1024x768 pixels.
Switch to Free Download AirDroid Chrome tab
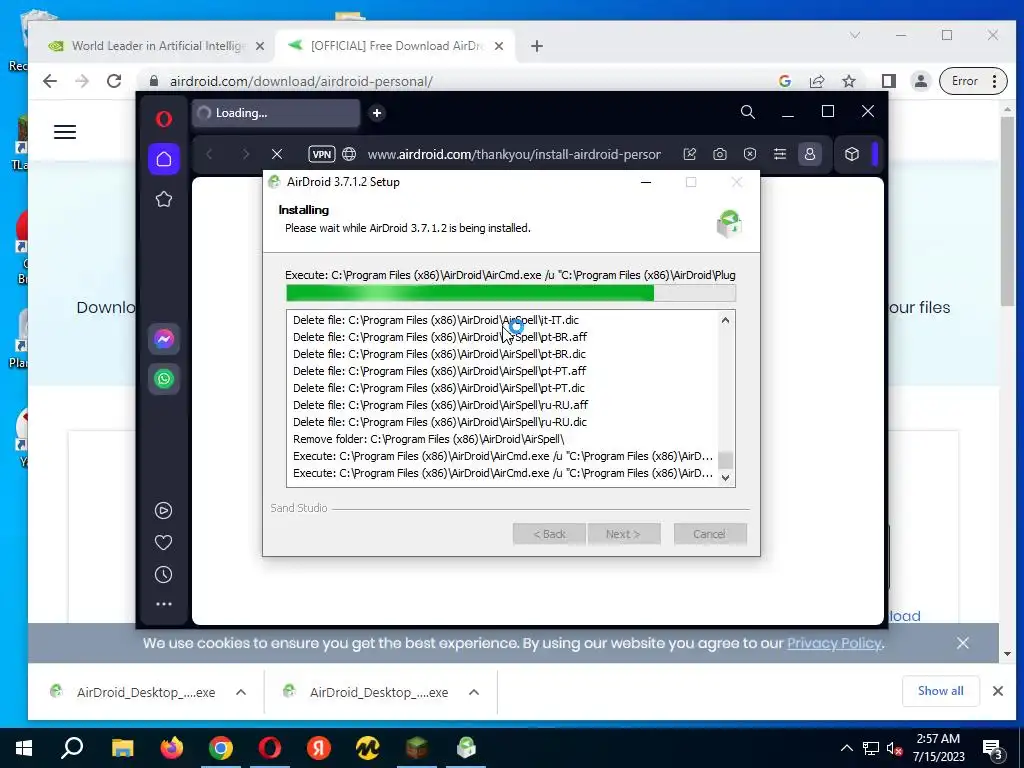[396, 46]
